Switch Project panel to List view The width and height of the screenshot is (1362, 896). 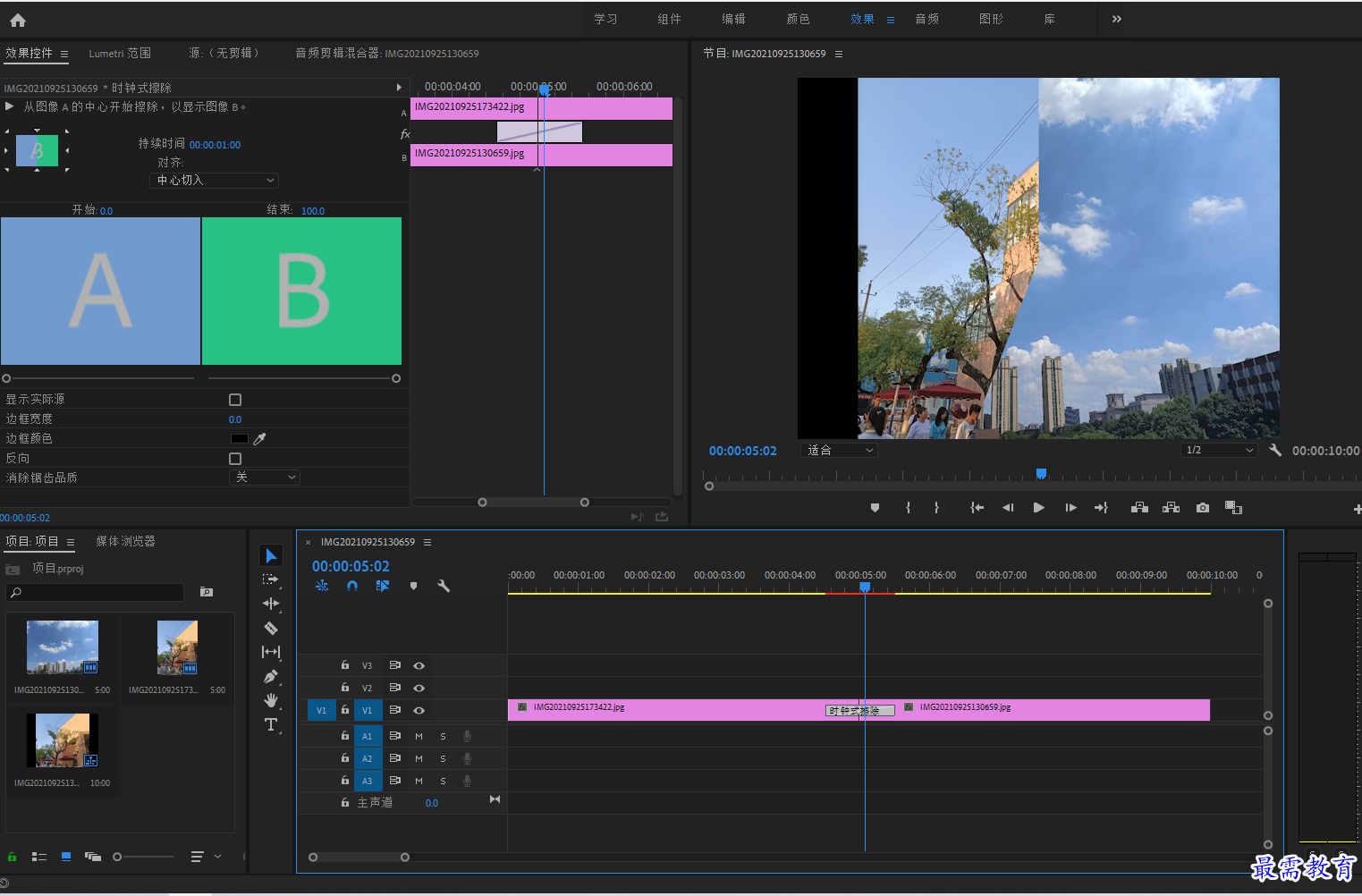tap(39, 857)
